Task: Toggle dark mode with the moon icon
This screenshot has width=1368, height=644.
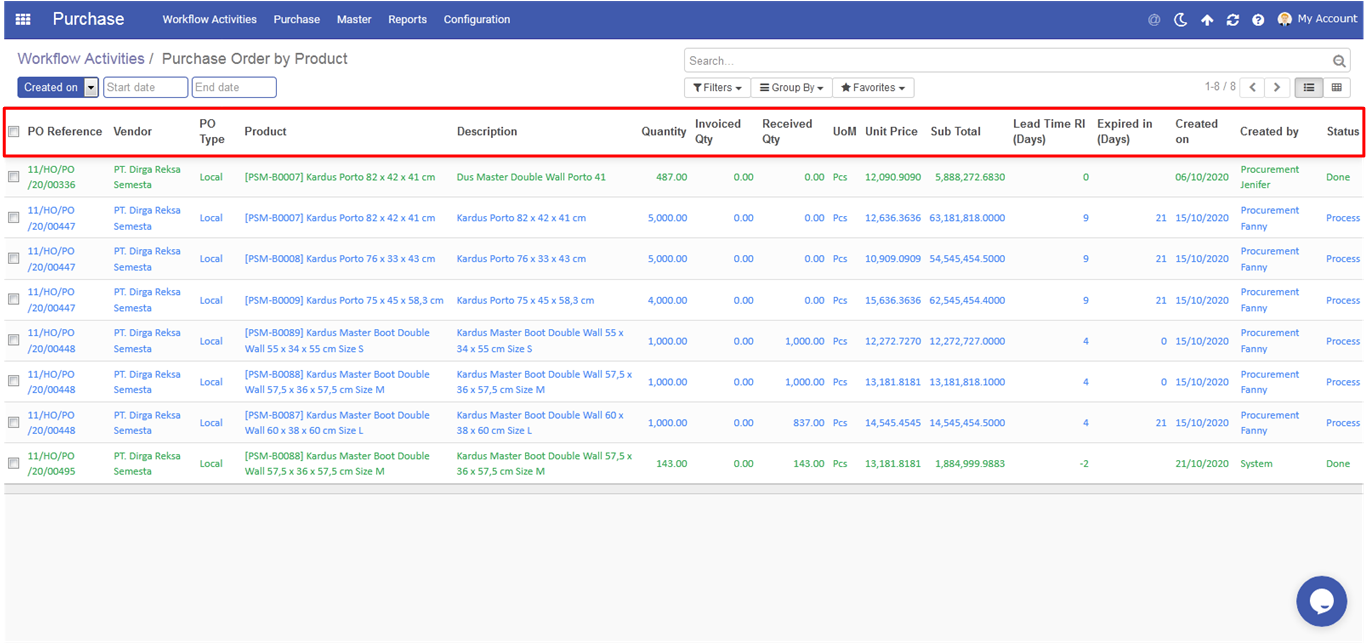Action: [x=1180, y=20]
